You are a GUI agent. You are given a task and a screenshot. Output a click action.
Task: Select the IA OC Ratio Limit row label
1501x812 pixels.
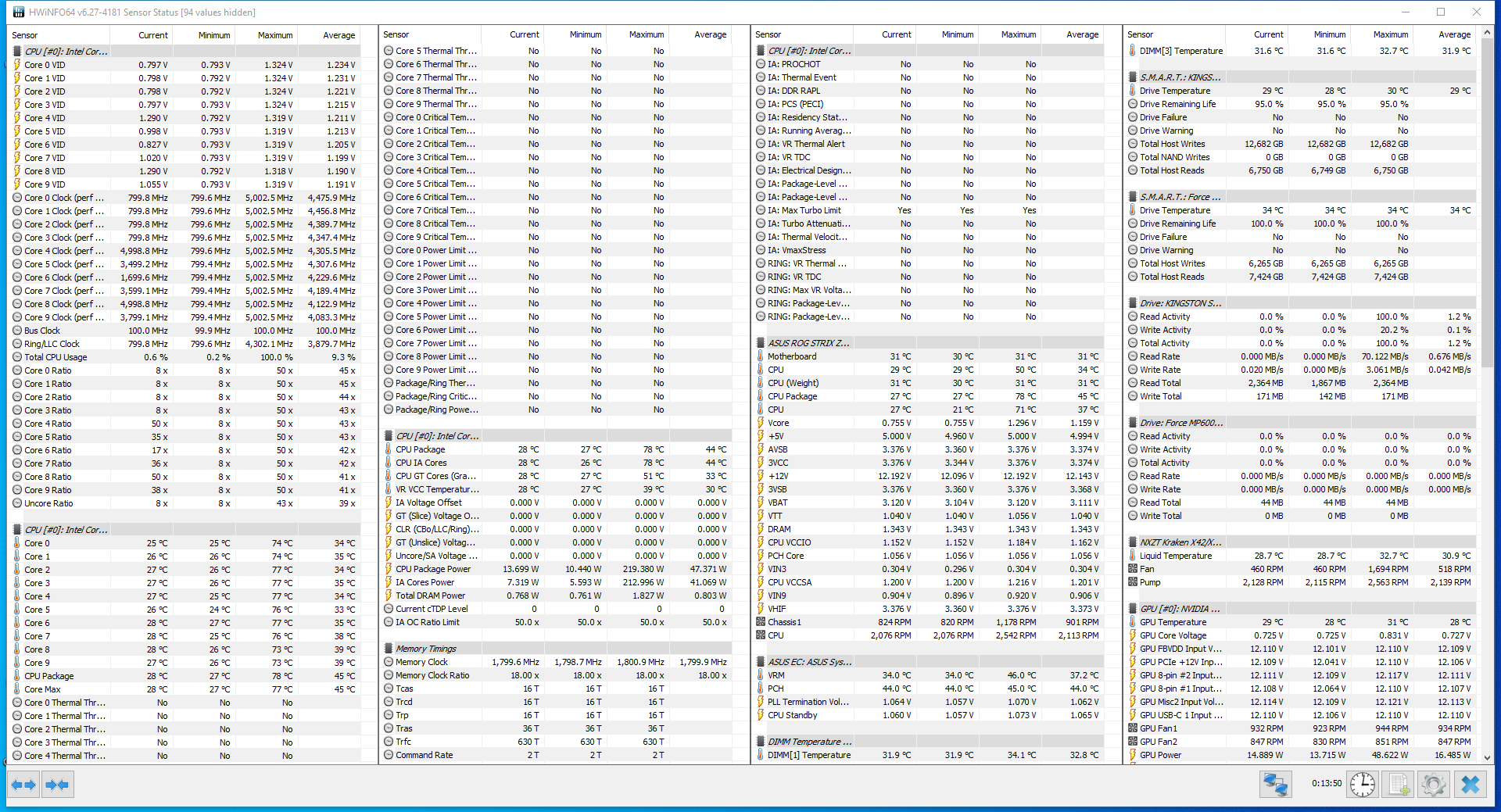428,622
